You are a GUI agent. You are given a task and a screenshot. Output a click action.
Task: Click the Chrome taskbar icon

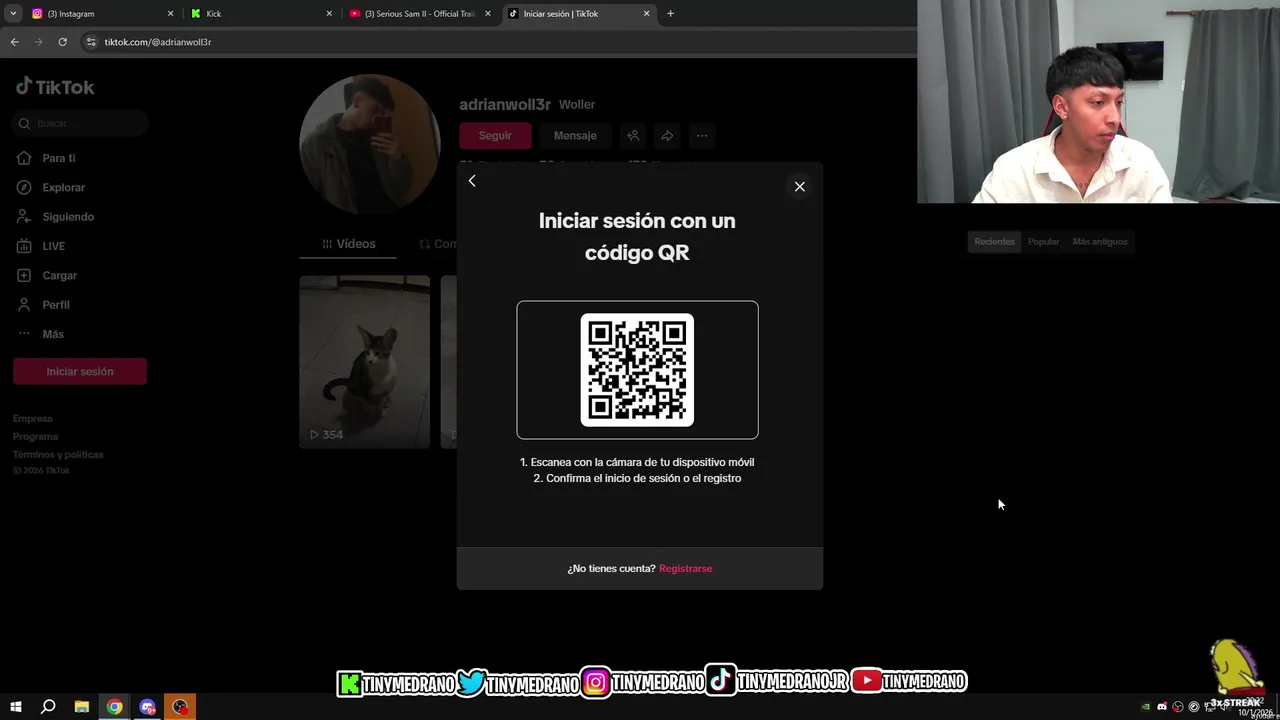tap(115, 707)
